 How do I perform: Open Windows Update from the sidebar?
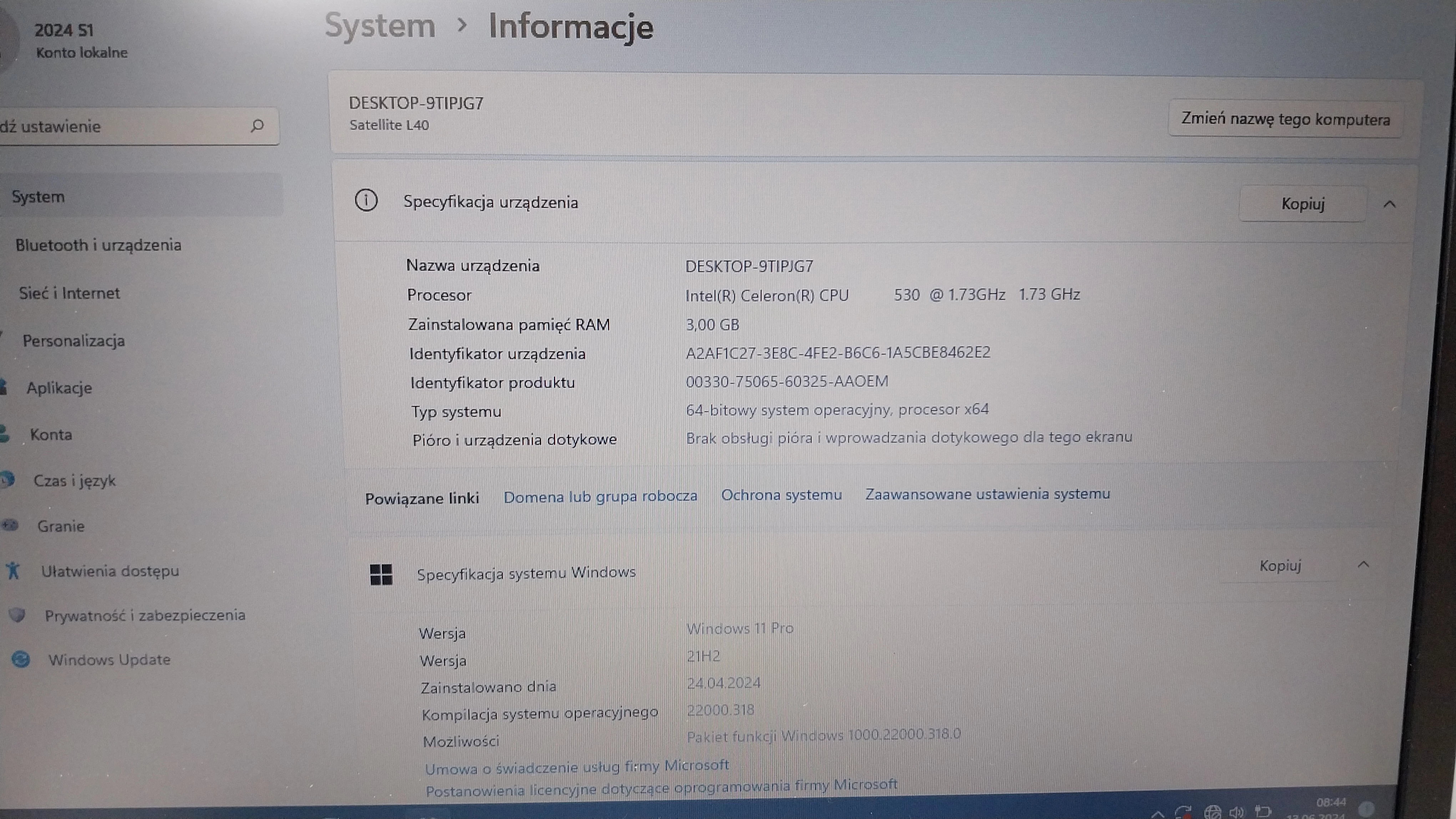click(110, 659)
